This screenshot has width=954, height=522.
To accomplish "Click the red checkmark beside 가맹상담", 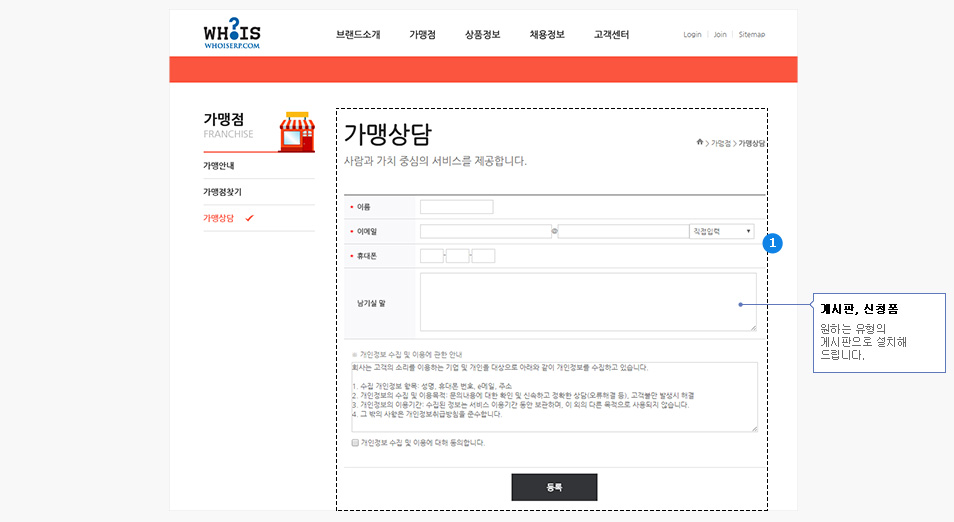I will click(x=249, y=218).
